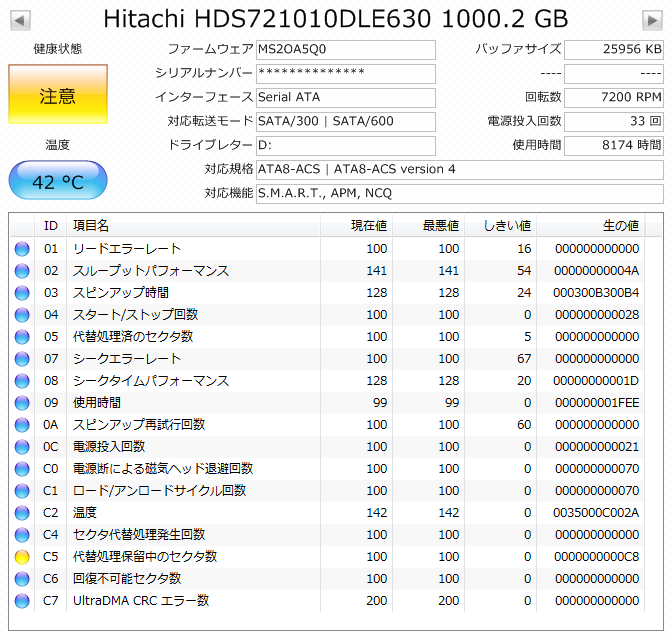Image resolution: width=672 pixels, height=639 pixels.
Task: Click the buffer size value 25956 KB
Action: (x=614, y=50)
